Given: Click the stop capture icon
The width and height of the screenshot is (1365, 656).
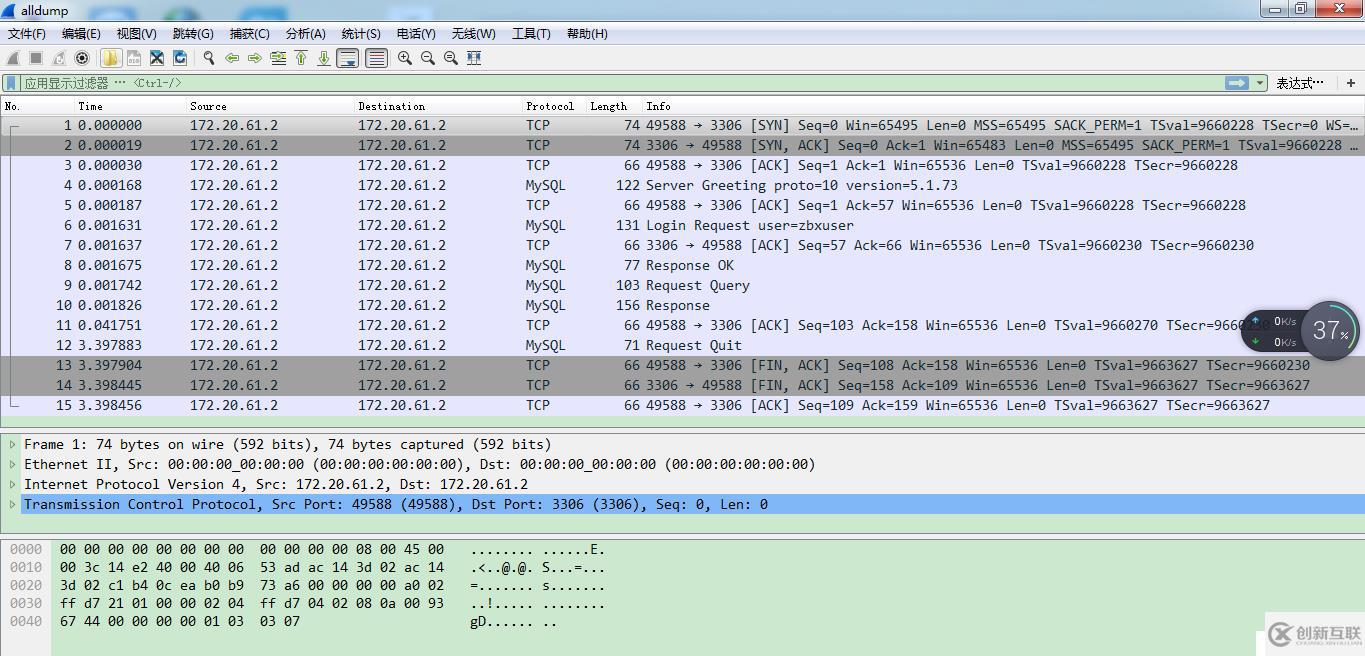Looking at the screenshot, I should pyautogui.click(x=35, y=57).
